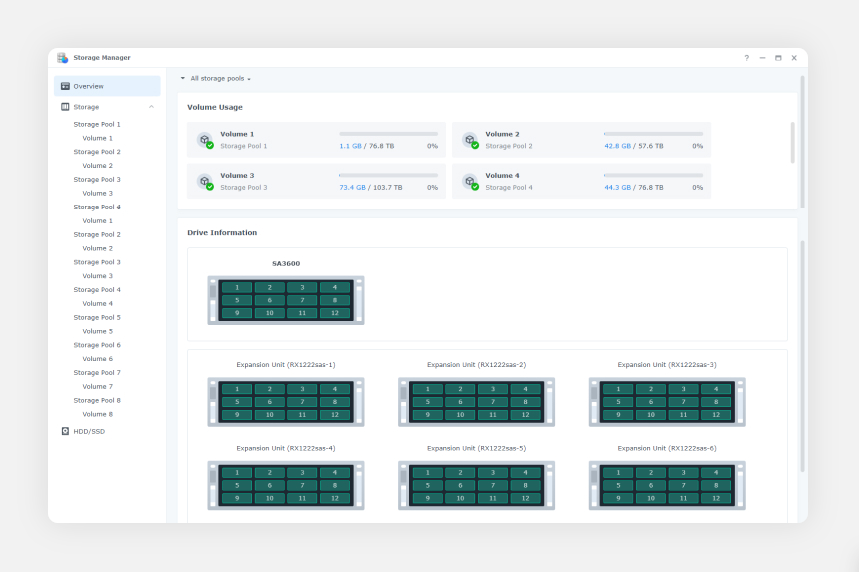Viewport: 859px width, 572px height.
Task: Click the SA3600 model label
Action: 286,264
